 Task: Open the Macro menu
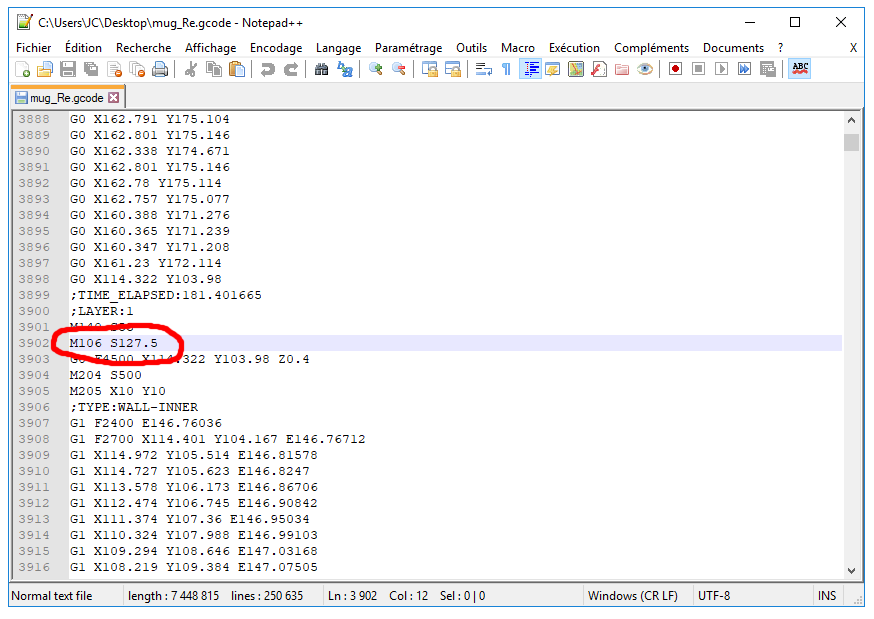(518, 48)
